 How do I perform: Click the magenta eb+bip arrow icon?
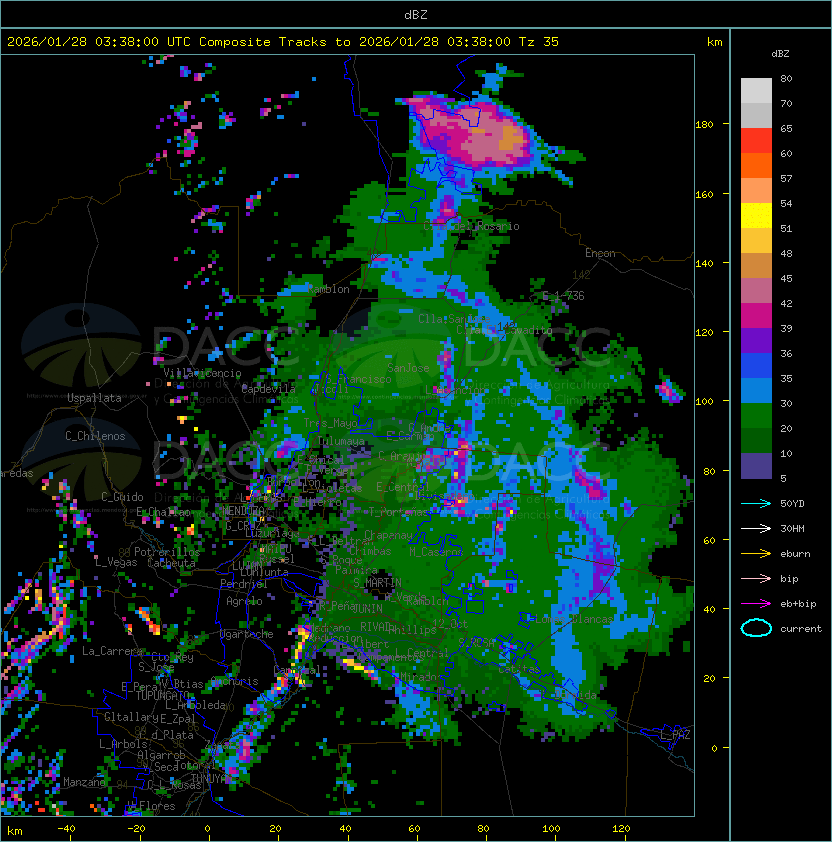coord(756,604)
